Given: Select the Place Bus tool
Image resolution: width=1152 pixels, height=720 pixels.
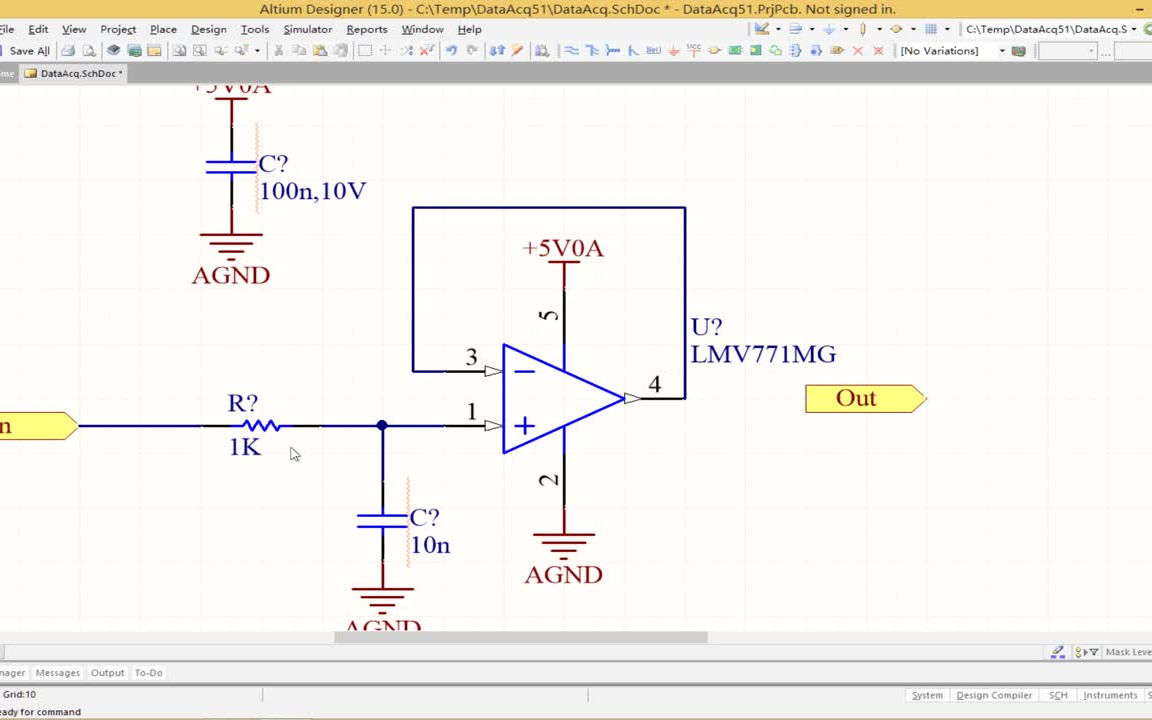Looking at the screenshot, I should [x=592, y=51].
